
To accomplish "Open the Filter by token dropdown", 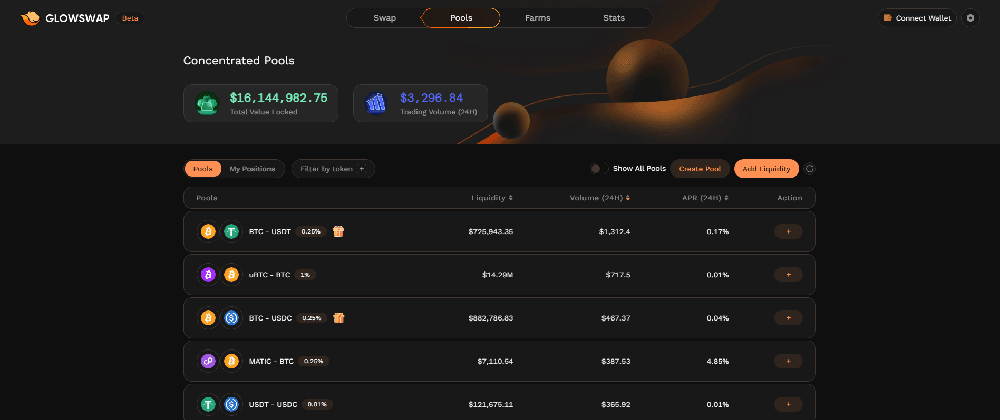I will click(x=333, y=169).
